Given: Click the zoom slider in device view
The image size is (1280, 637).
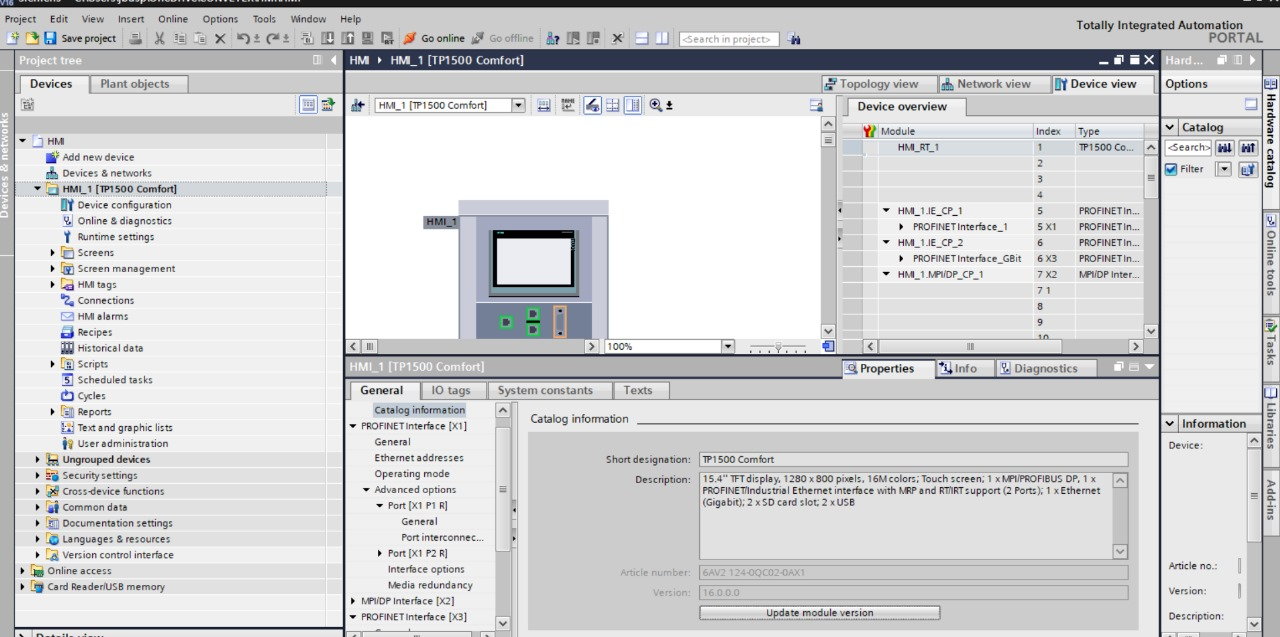Looking at the screenshot, I should (778, 346).
